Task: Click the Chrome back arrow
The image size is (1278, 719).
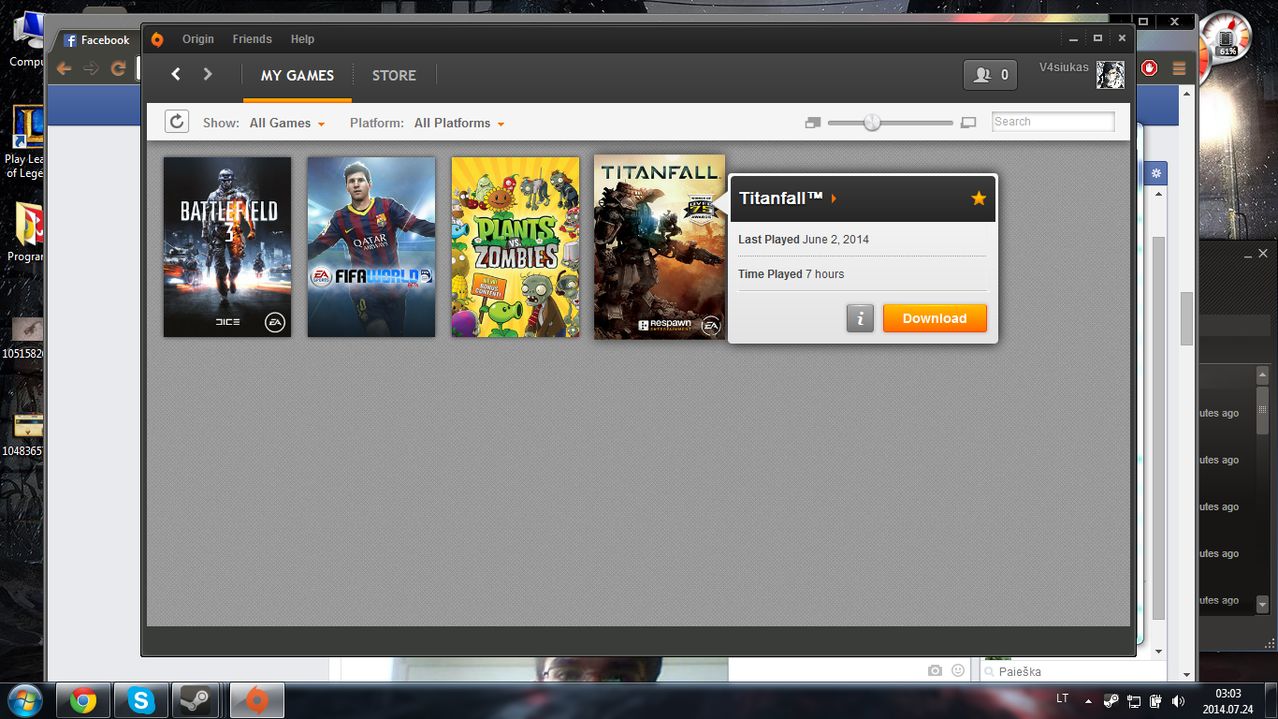Action: pos(64,68)
